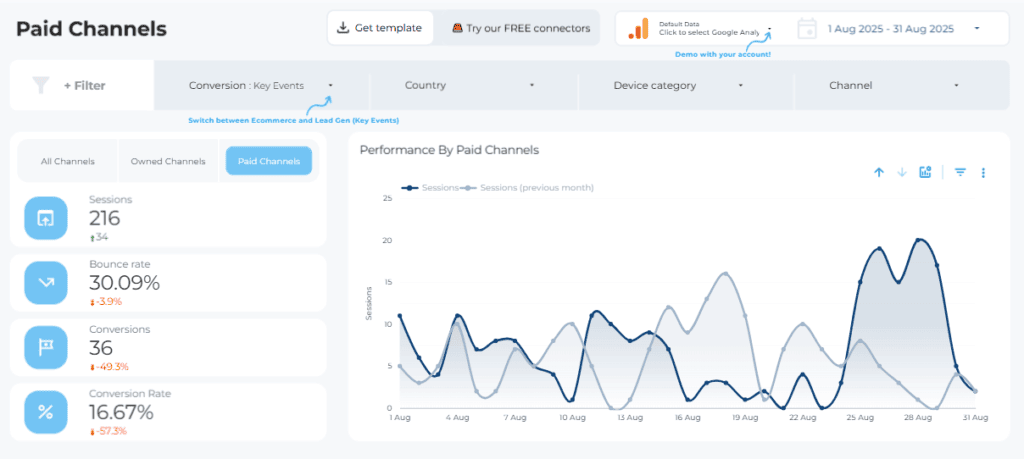Open chart explore icon in chart toolbar
1024x459 pixels.
(925, 172)
